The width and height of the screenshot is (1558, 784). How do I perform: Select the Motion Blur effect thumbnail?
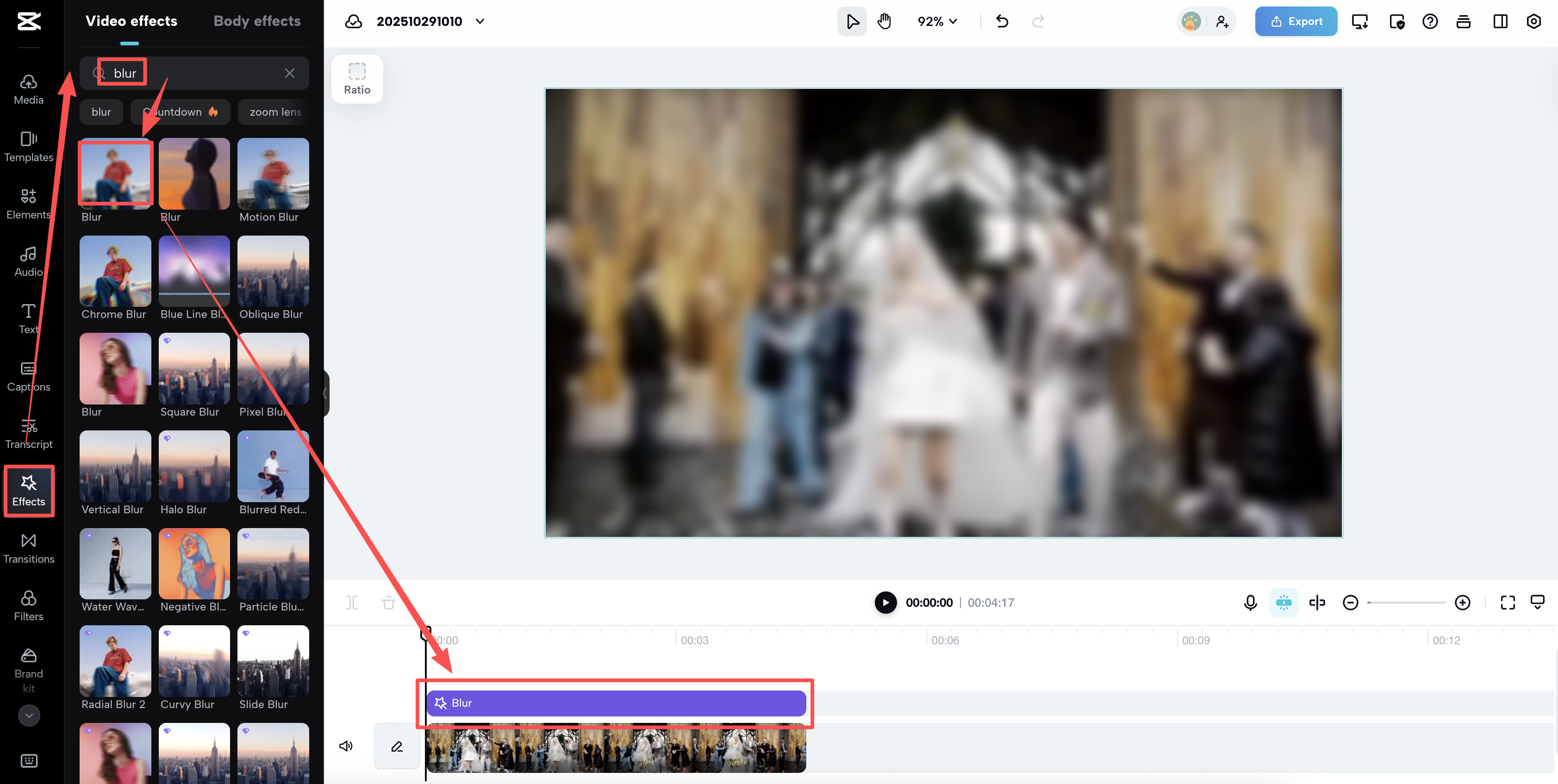click(273, 174)
